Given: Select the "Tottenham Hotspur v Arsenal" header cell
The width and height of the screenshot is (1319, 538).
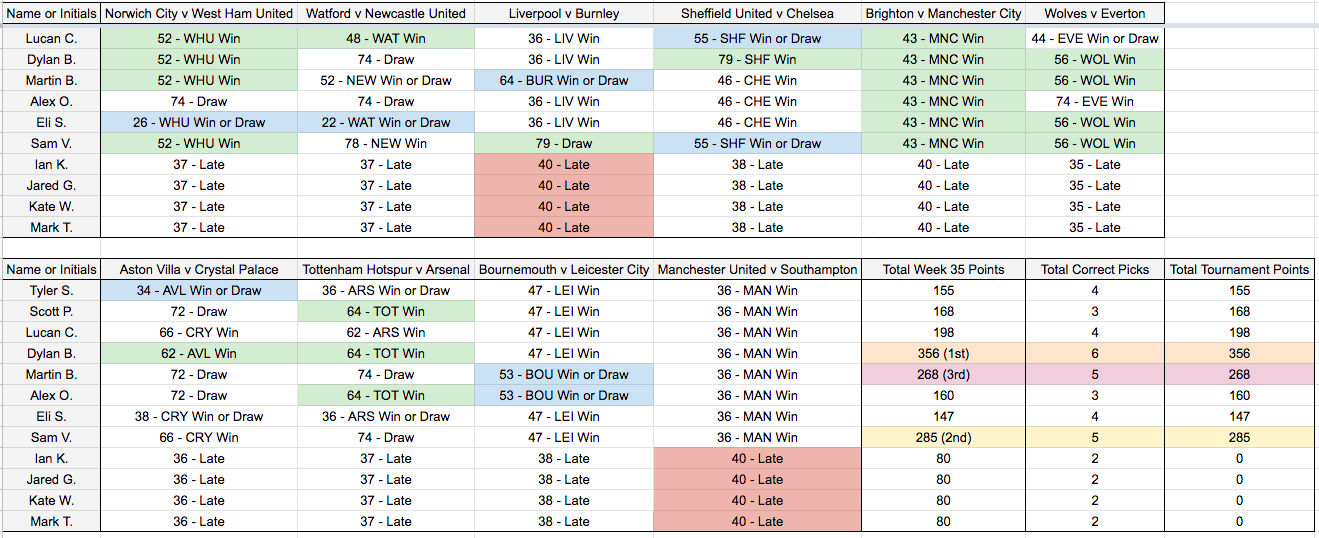Looking at the screenshot, I should click(386, 269).
